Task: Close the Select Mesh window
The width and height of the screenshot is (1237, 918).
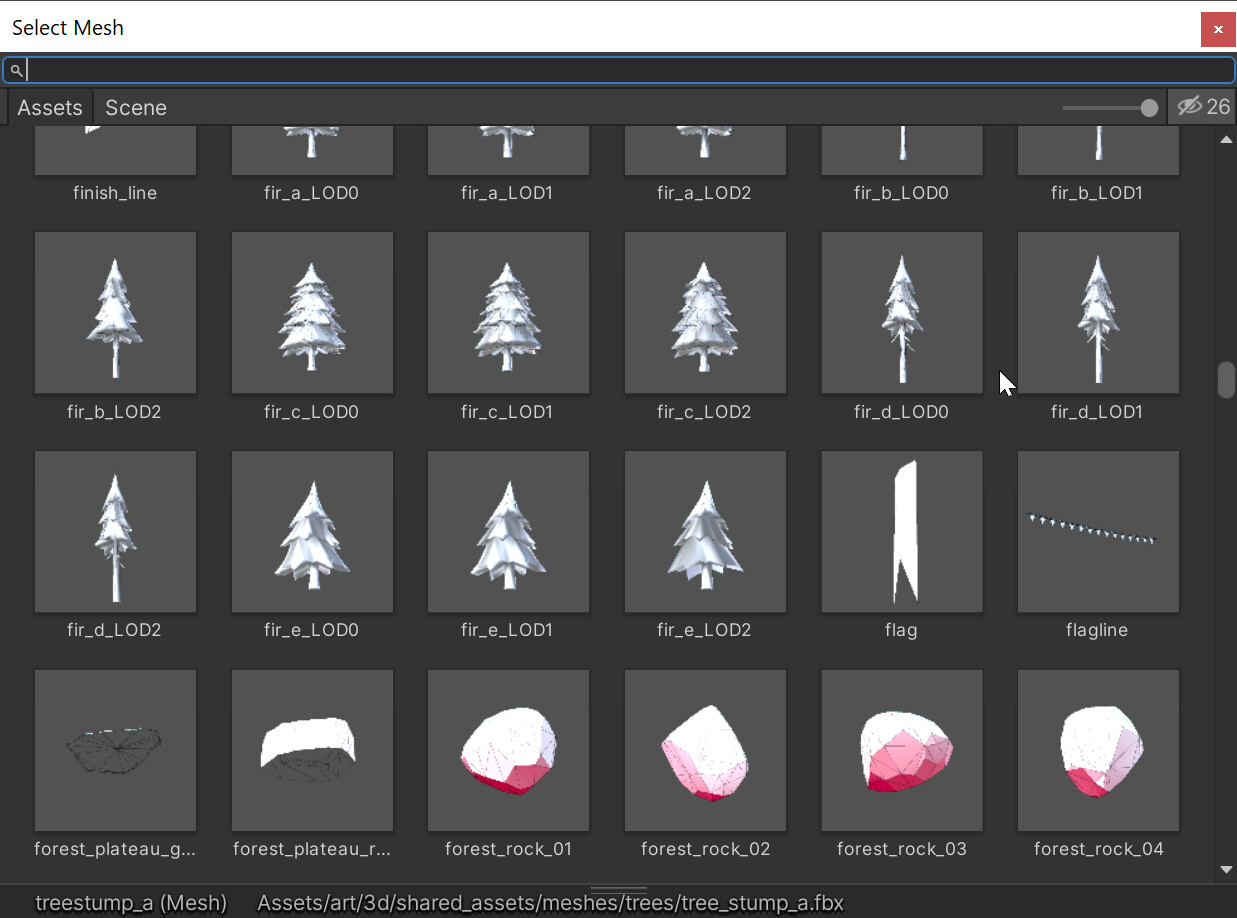Action: 1218,29
